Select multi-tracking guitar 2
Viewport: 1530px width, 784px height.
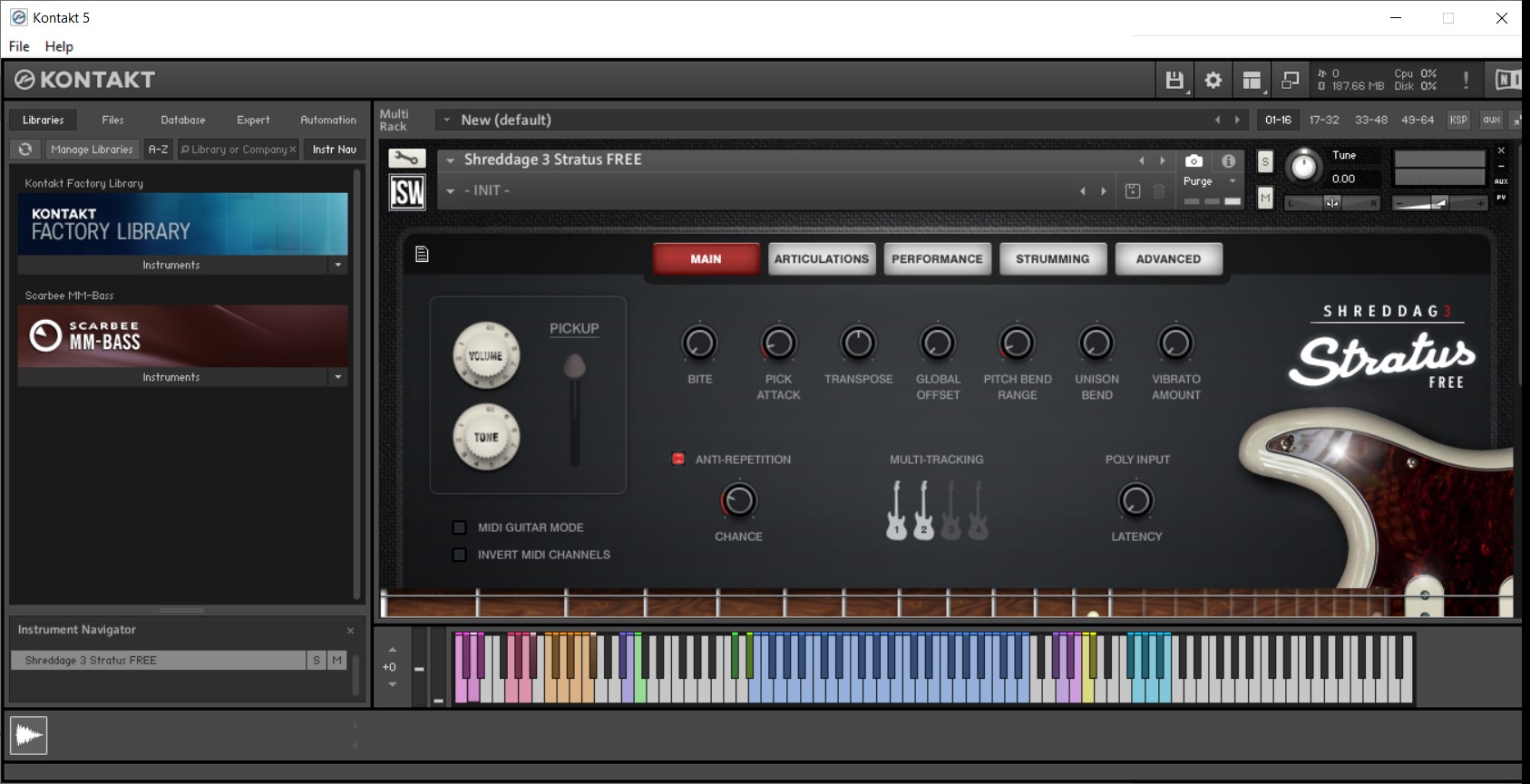click(x=923, y=510)
